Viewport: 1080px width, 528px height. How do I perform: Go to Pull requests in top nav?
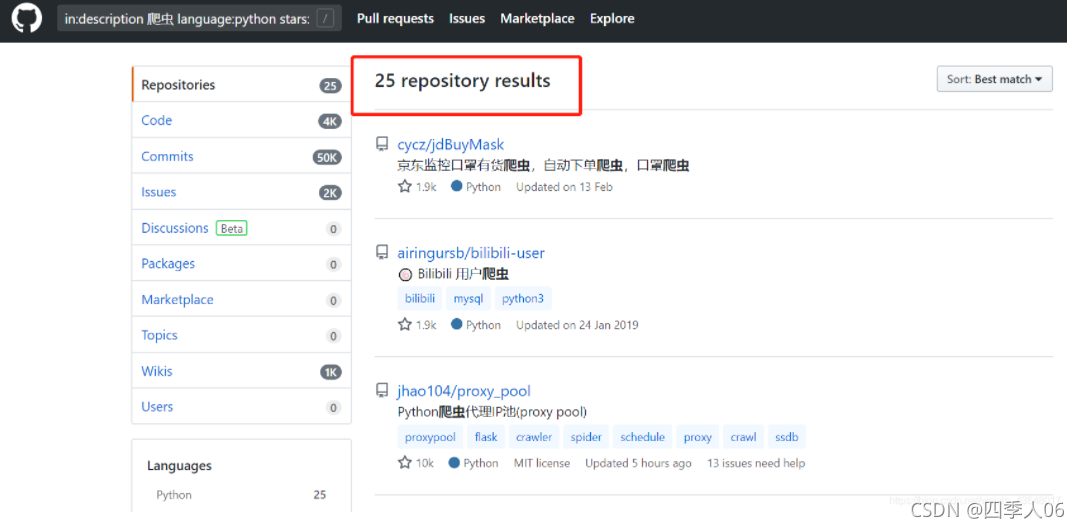point(395,19)
